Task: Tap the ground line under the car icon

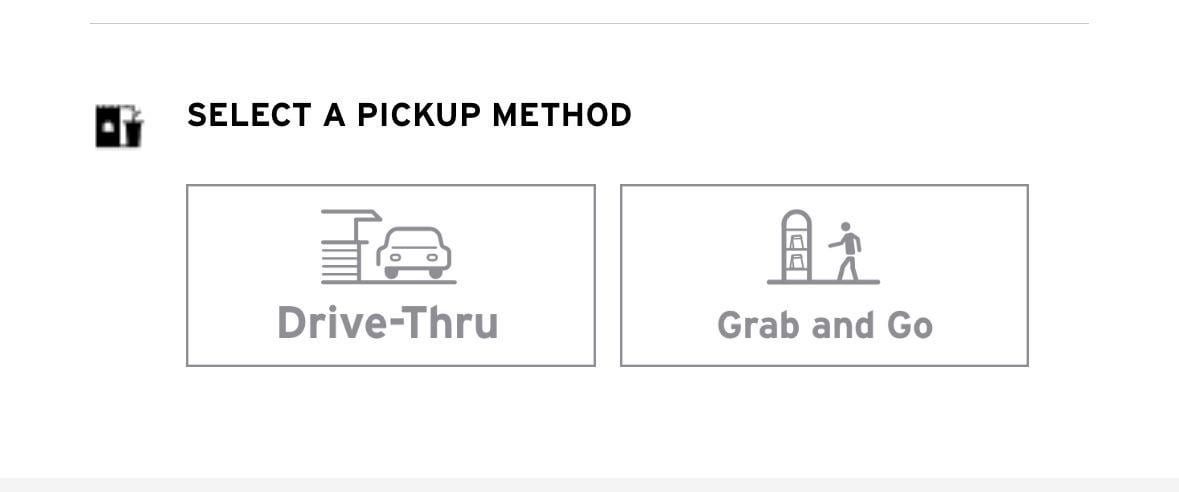Action: click(x=415, y=282)
